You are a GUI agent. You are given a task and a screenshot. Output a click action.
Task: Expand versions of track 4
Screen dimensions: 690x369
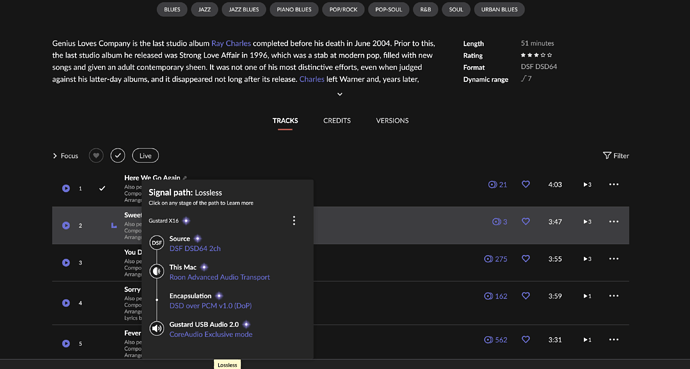point(587,296)
